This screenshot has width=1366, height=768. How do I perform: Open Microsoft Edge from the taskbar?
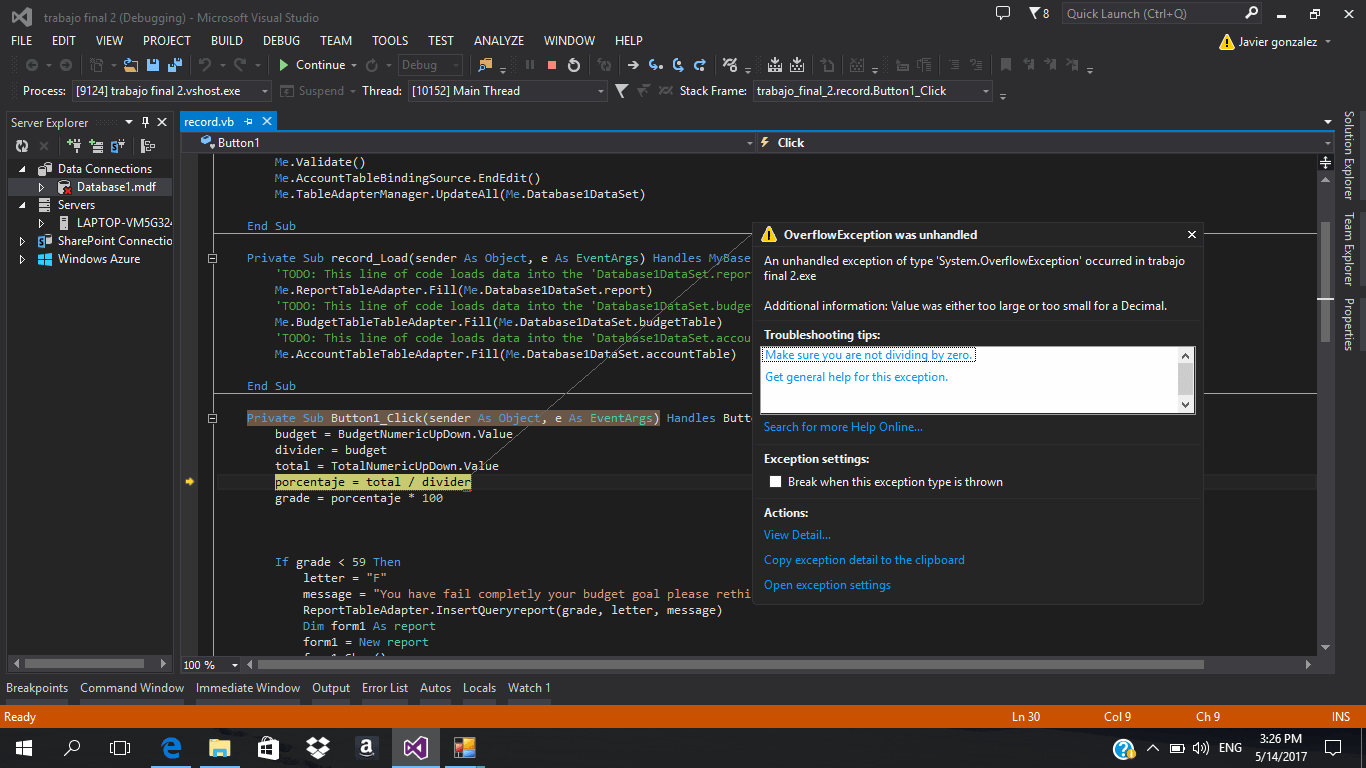(171, 747)
